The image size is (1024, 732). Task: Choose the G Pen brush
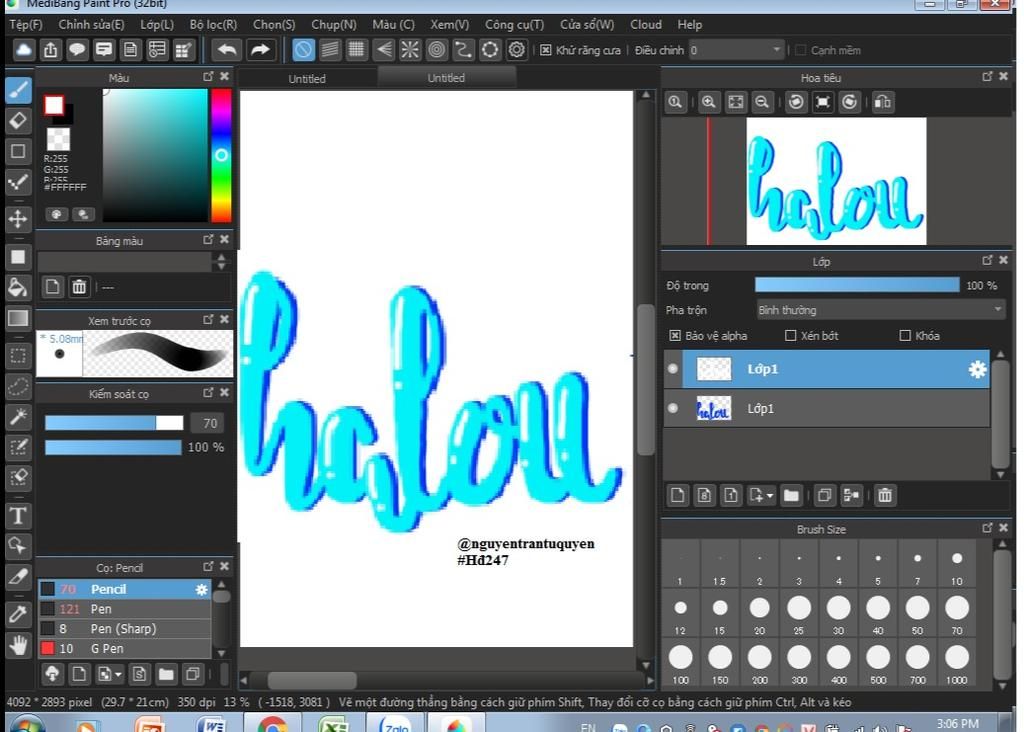pos(125,648)
